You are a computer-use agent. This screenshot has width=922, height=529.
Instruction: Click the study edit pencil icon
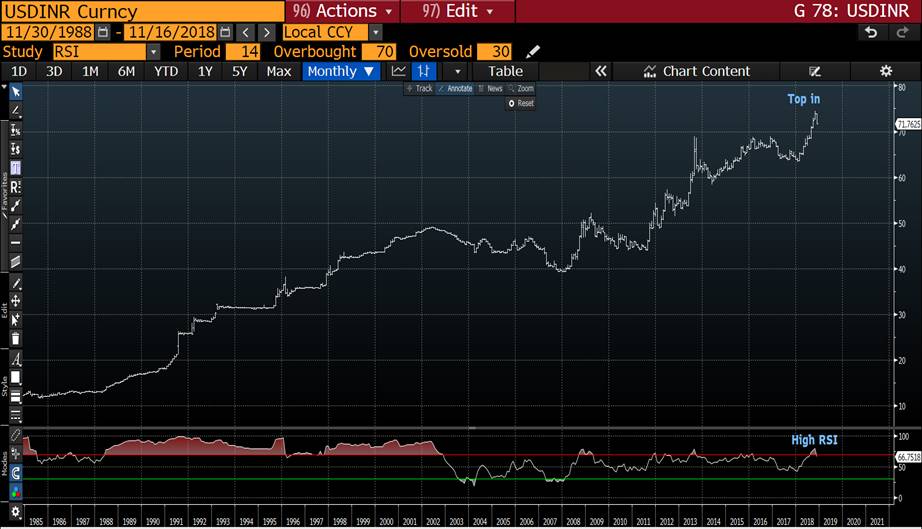pyautogui.click(x=533, y=52)
